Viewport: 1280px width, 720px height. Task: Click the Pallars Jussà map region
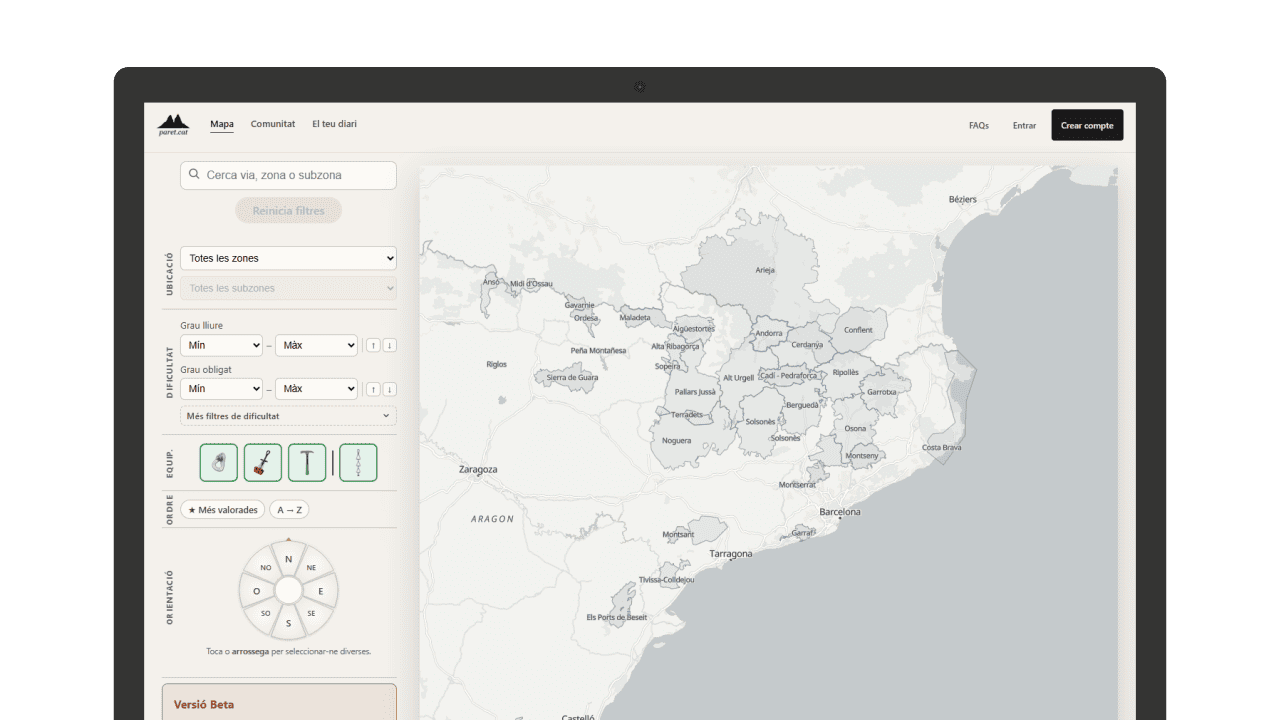695,392
